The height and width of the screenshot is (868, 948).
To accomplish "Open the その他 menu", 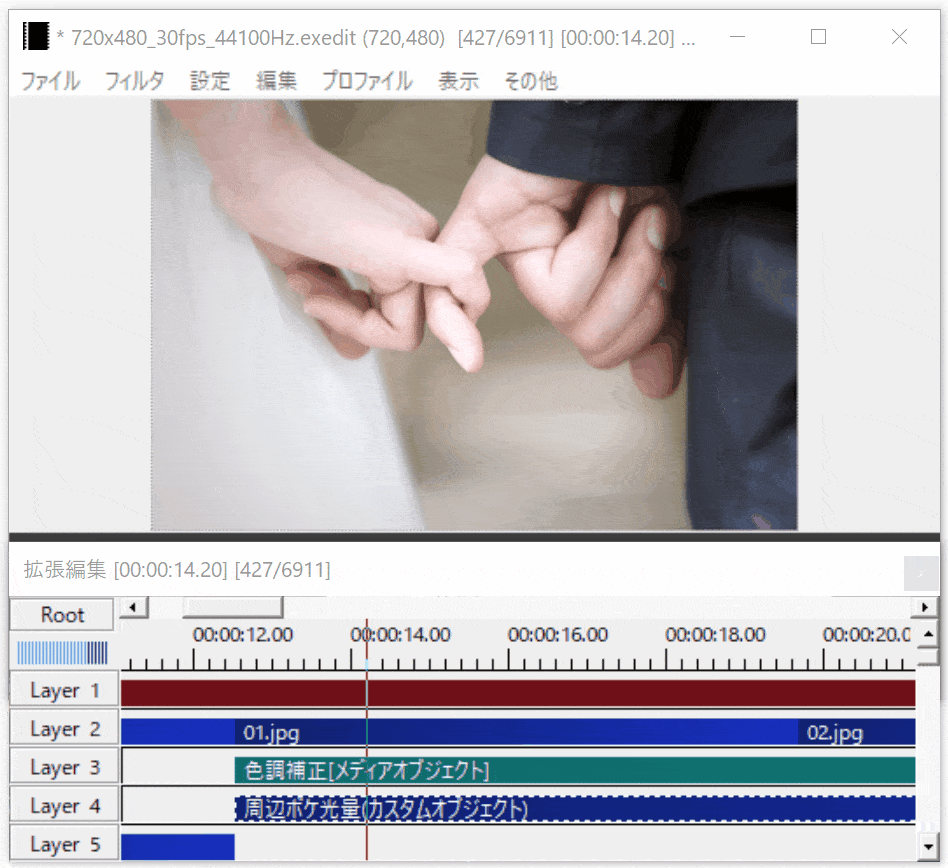I will (x=530, y=81).
